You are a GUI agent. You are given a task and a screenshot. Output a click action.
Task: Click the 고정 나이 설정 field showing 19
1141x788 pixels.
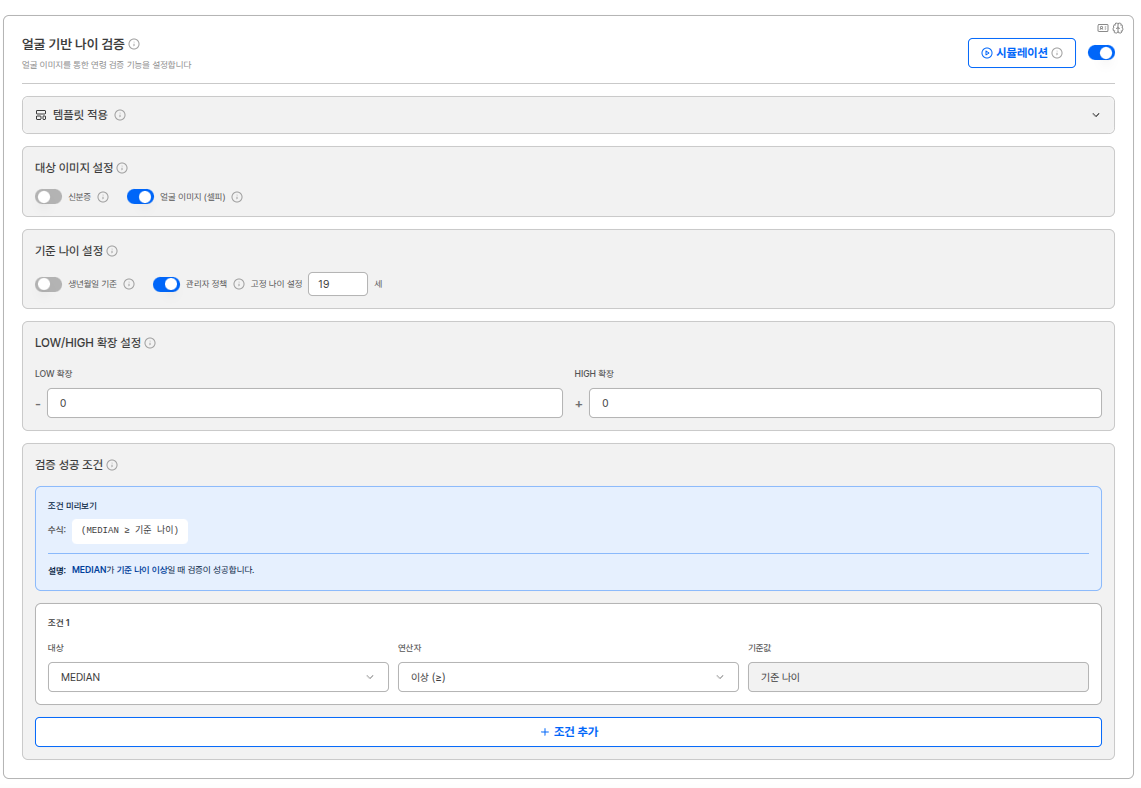pos(338,284)
